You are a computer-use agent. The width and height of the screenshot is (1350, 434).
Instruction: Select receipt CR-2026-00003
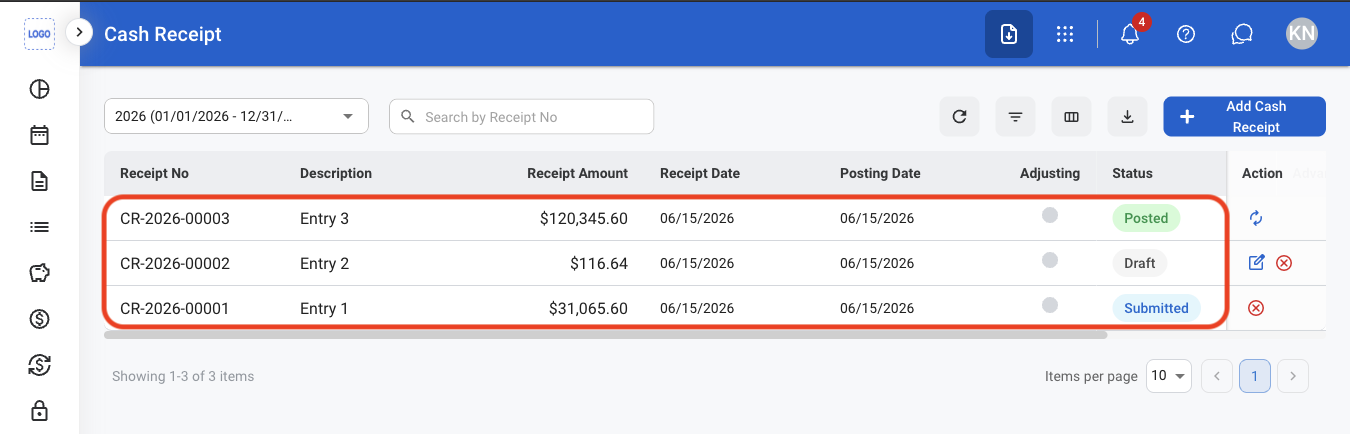point(175,218)
